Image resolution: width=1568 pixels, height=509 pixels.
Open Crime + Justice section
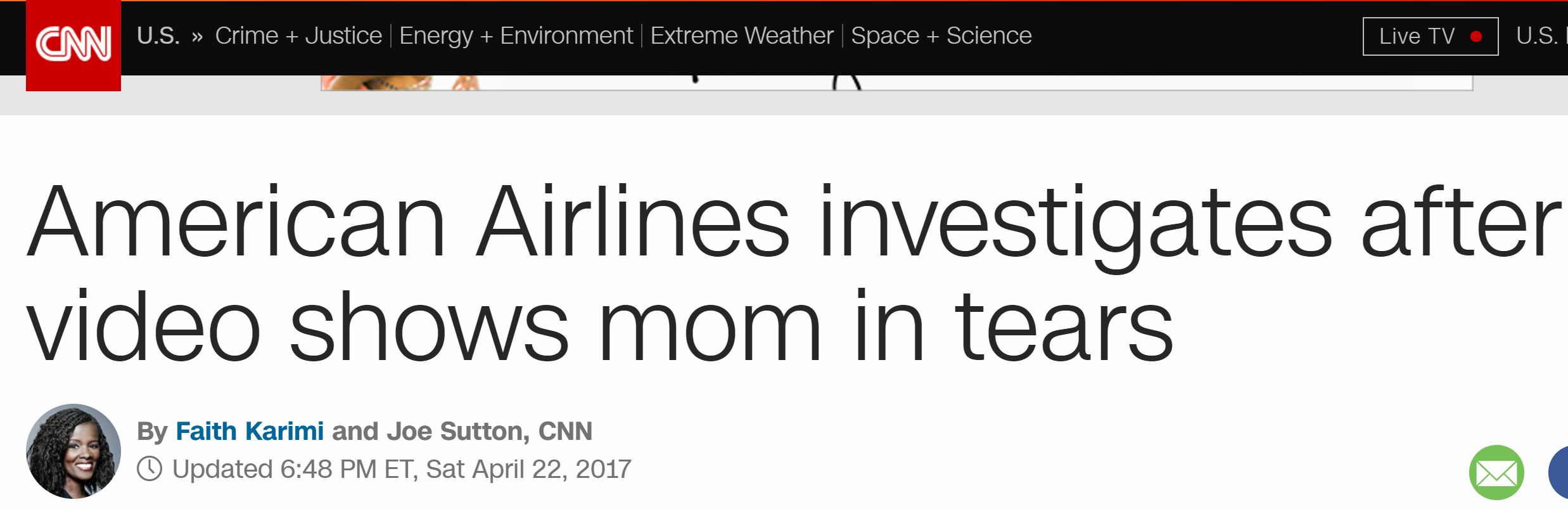click(x=298, y=36)
